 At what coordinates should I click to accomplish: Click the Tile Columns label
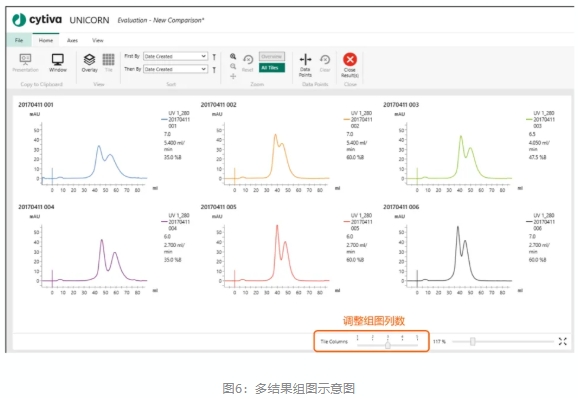(x=334, y=341)
